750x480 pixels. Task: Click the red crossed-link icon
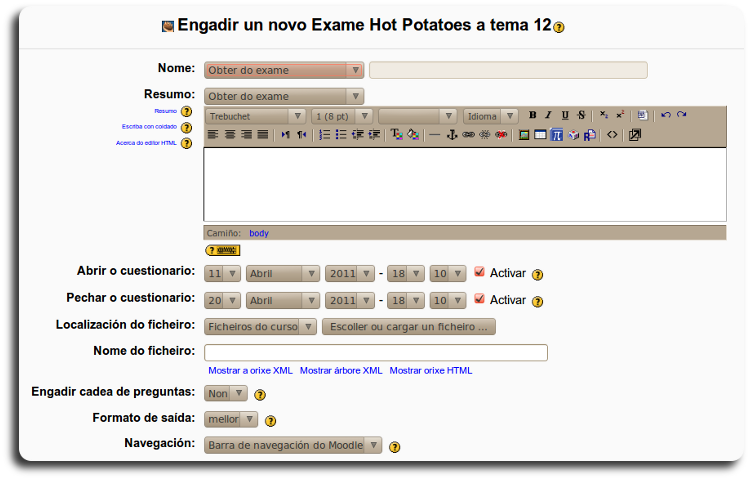501,135
